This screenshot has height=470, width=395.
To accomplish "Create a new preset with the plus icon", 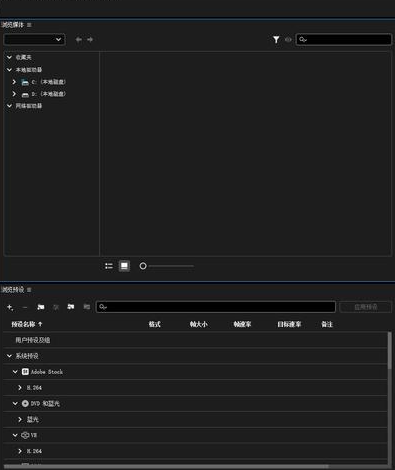I will 10,307.
